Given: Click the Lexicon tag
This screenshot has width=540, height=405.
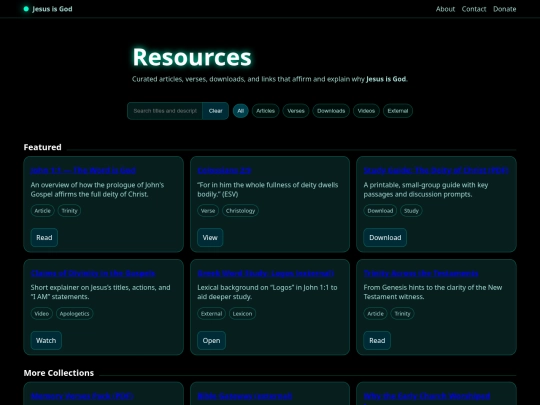Looking at the screenshot, I should coord(242,314).
